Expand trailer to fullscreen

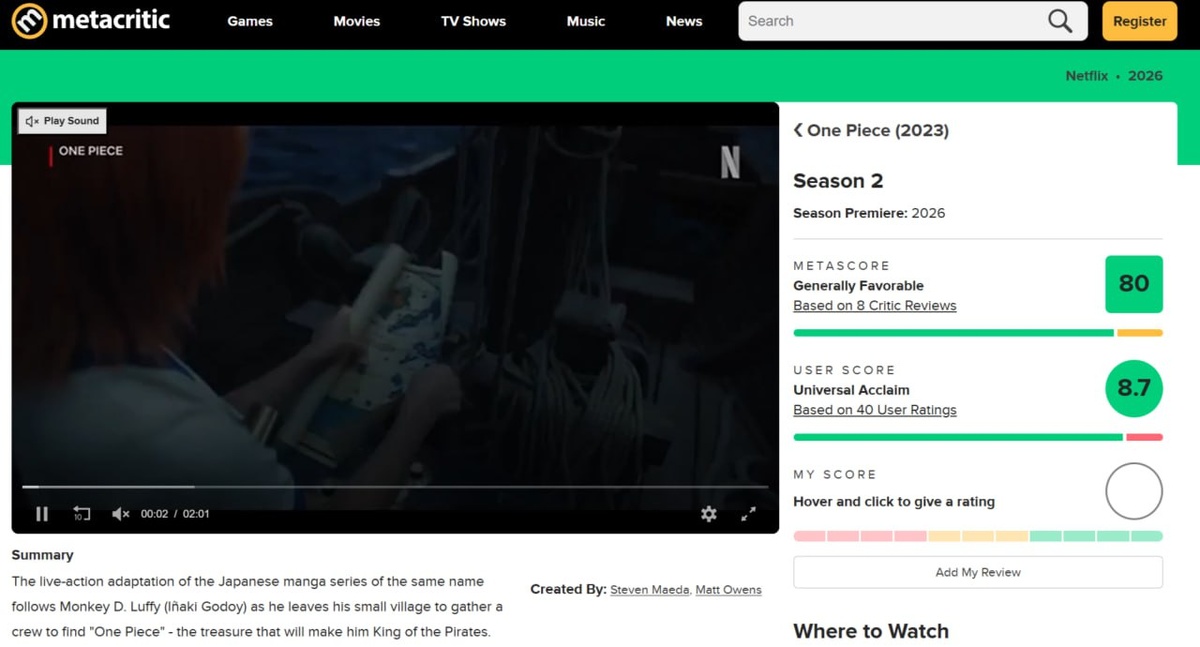click(x=748, y=514)
